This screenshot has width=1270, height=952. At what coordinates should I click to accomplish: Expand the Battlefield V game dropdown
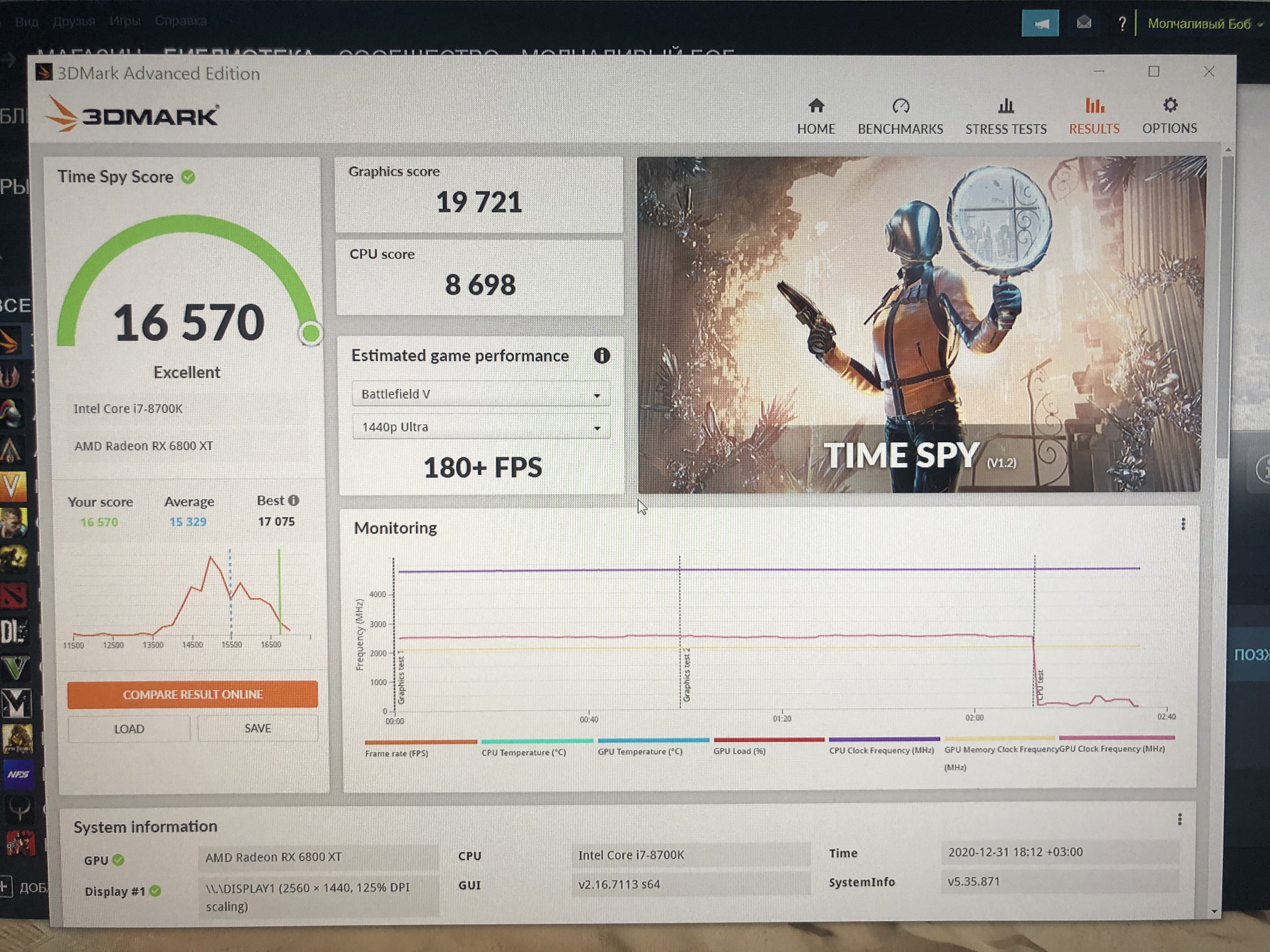tap(481, 394)
